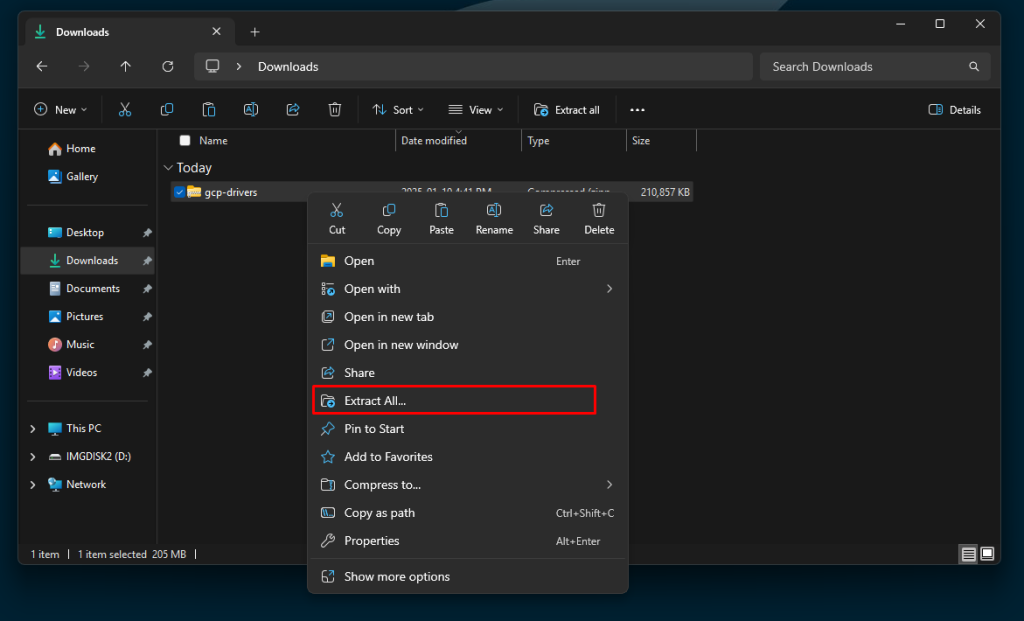Refresh the Downloads folder view
Viewport: 1024px width, 621px height.
[167, 66]
